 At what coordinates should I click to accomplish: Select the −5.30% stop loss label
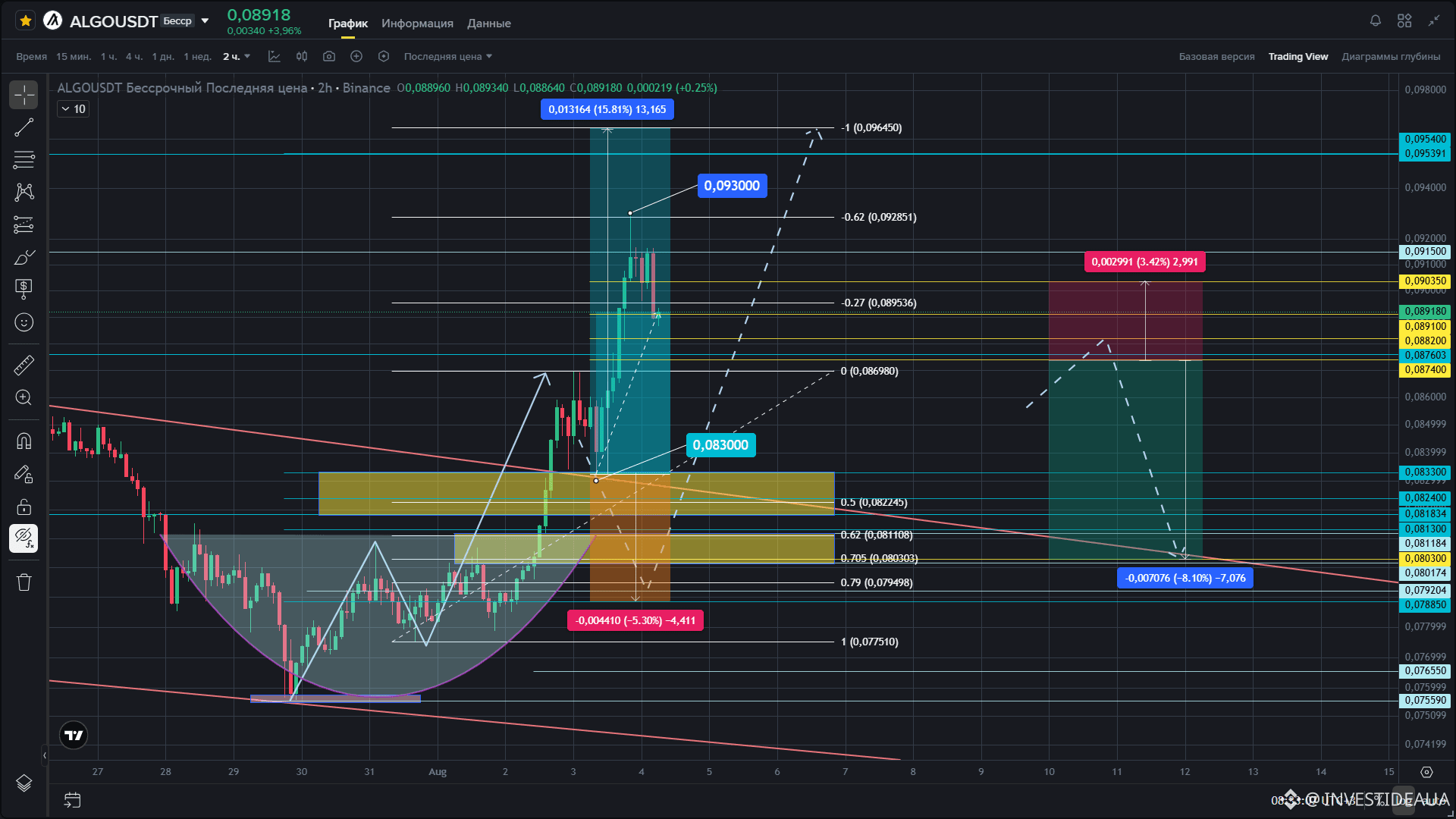[635, 620]
